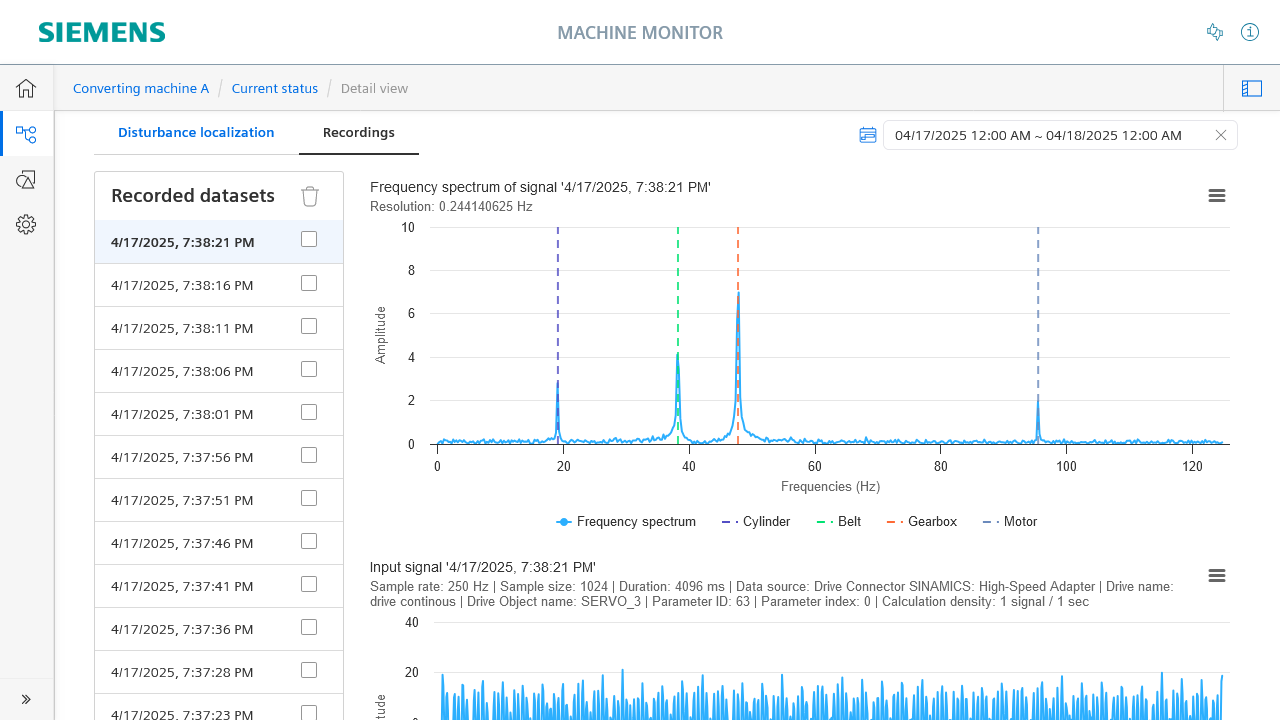Screen dimensions: 1280x720
Task: Delete recorded datasets with trash icon
Action: point(310,196)
